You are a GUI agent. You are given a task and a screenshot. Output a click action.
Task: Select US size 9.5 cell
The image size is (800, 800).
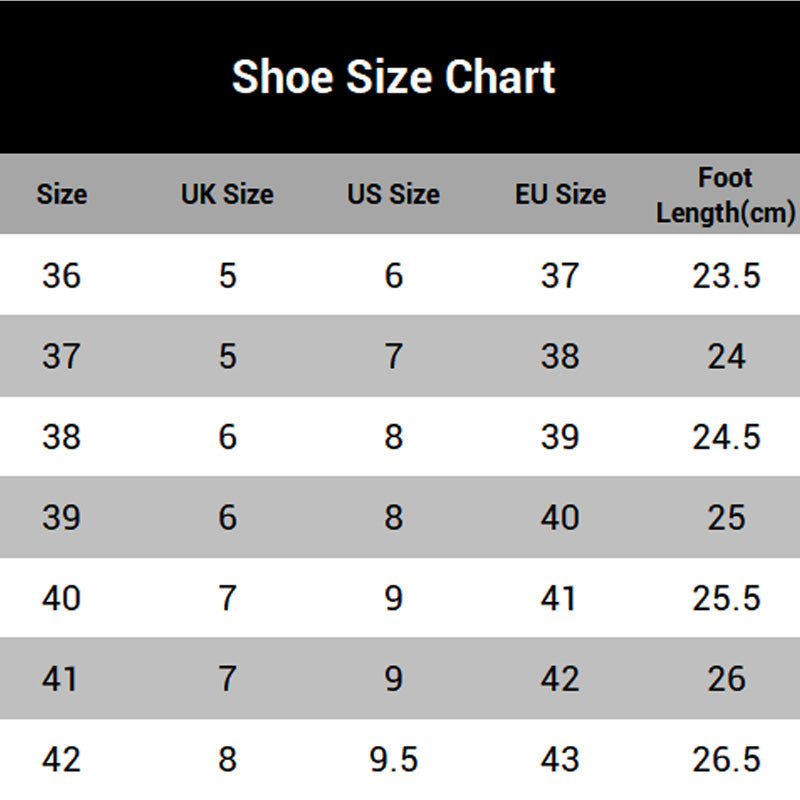point(393,759)
